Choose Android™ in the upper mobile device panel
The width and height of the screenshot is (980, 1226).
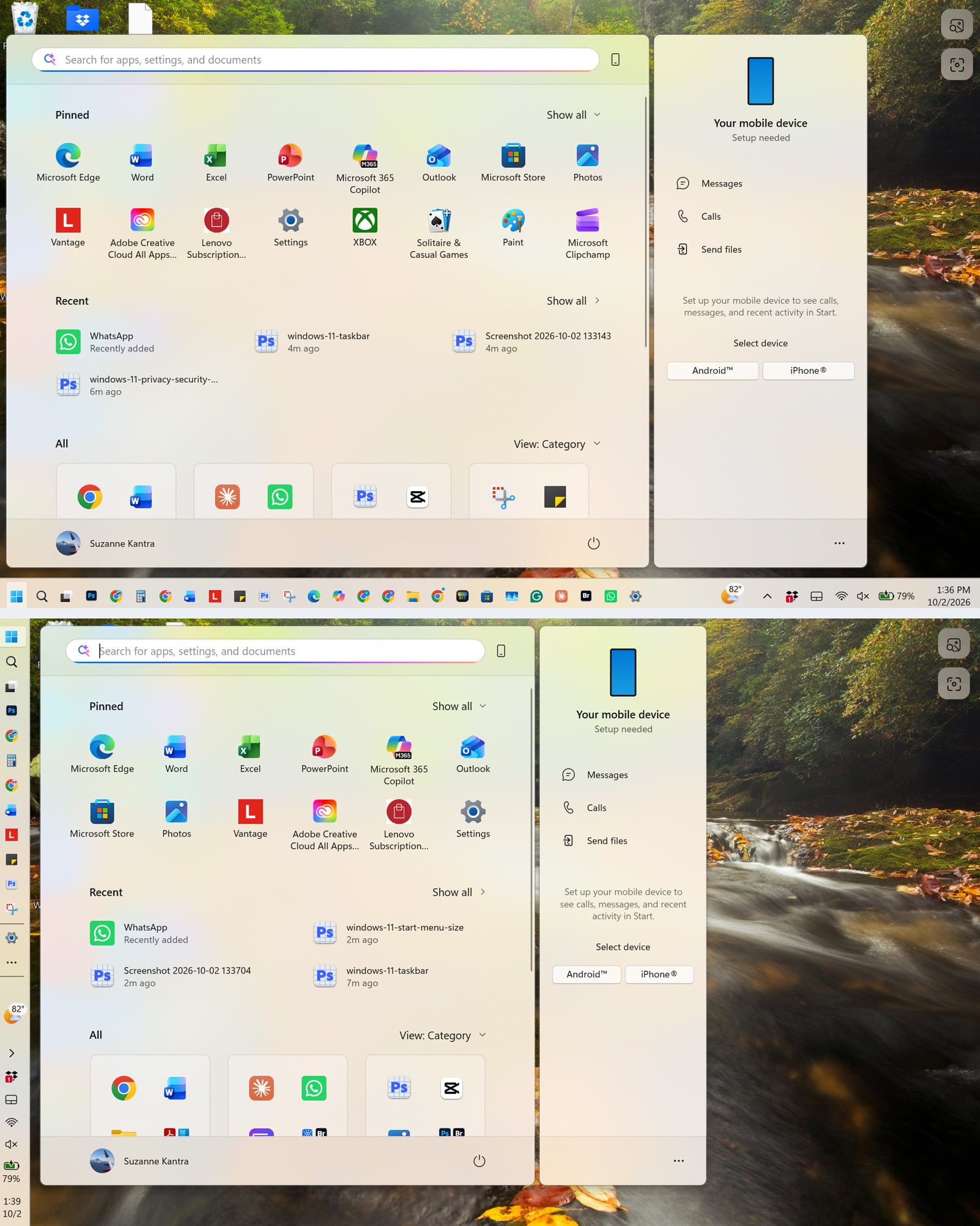coord(712,370)
